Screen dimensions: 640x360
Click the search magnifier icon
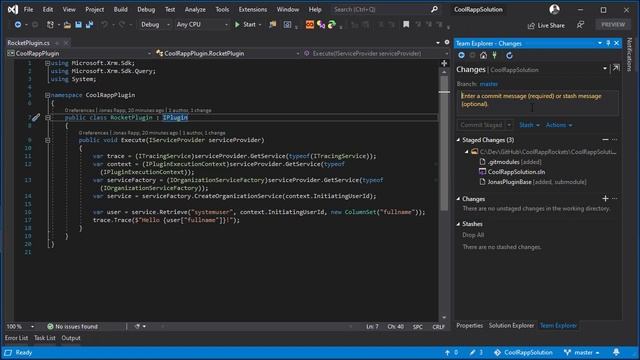[434, 9]
